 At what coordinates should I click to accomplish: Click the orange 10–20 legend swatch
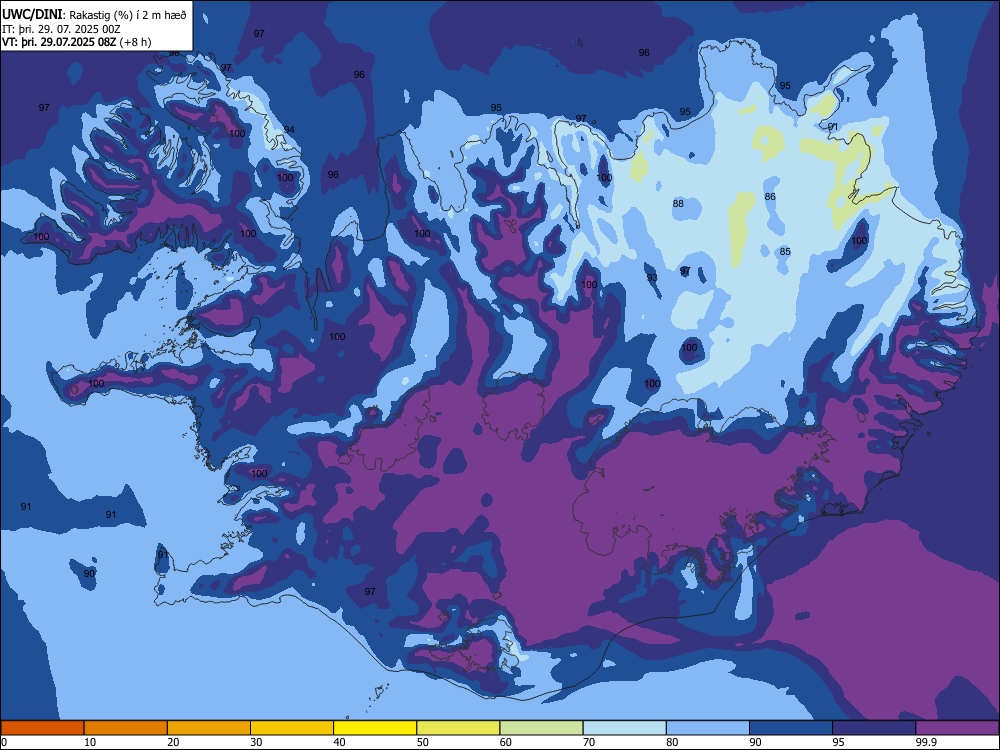[126, 728]
